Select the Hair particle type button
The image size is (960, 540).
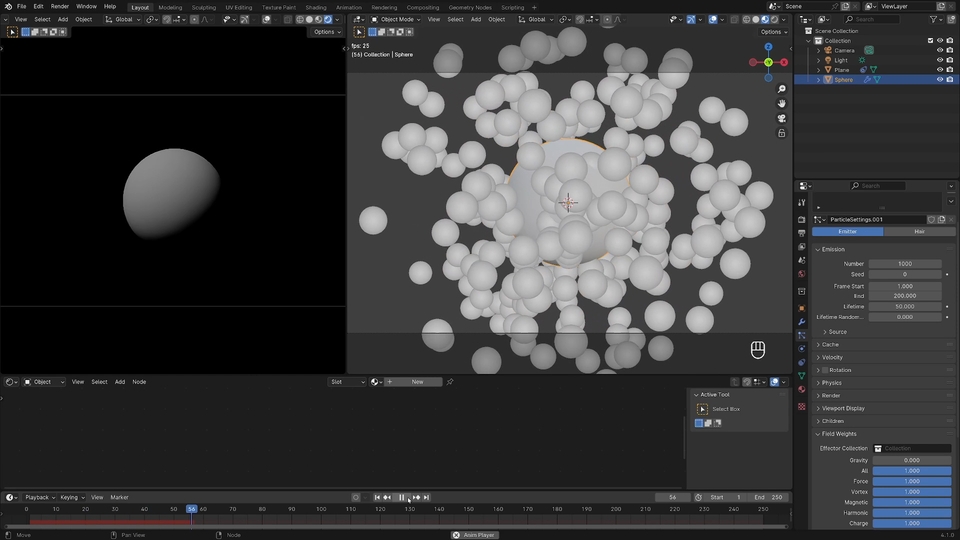pos(919,231)
